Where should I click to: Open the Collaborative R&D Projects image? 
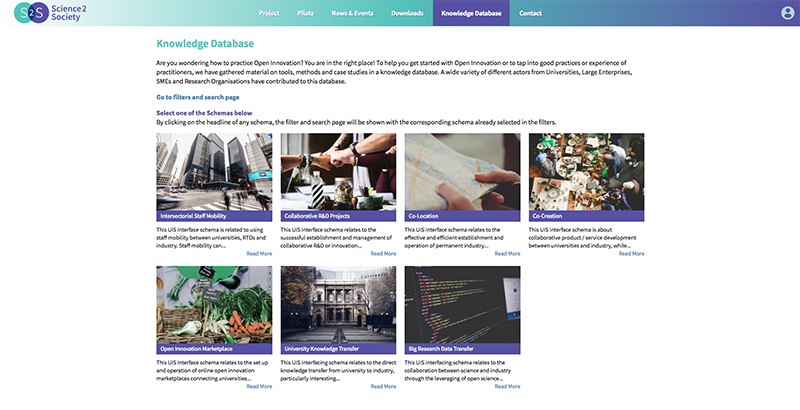(x=338, y=171)
